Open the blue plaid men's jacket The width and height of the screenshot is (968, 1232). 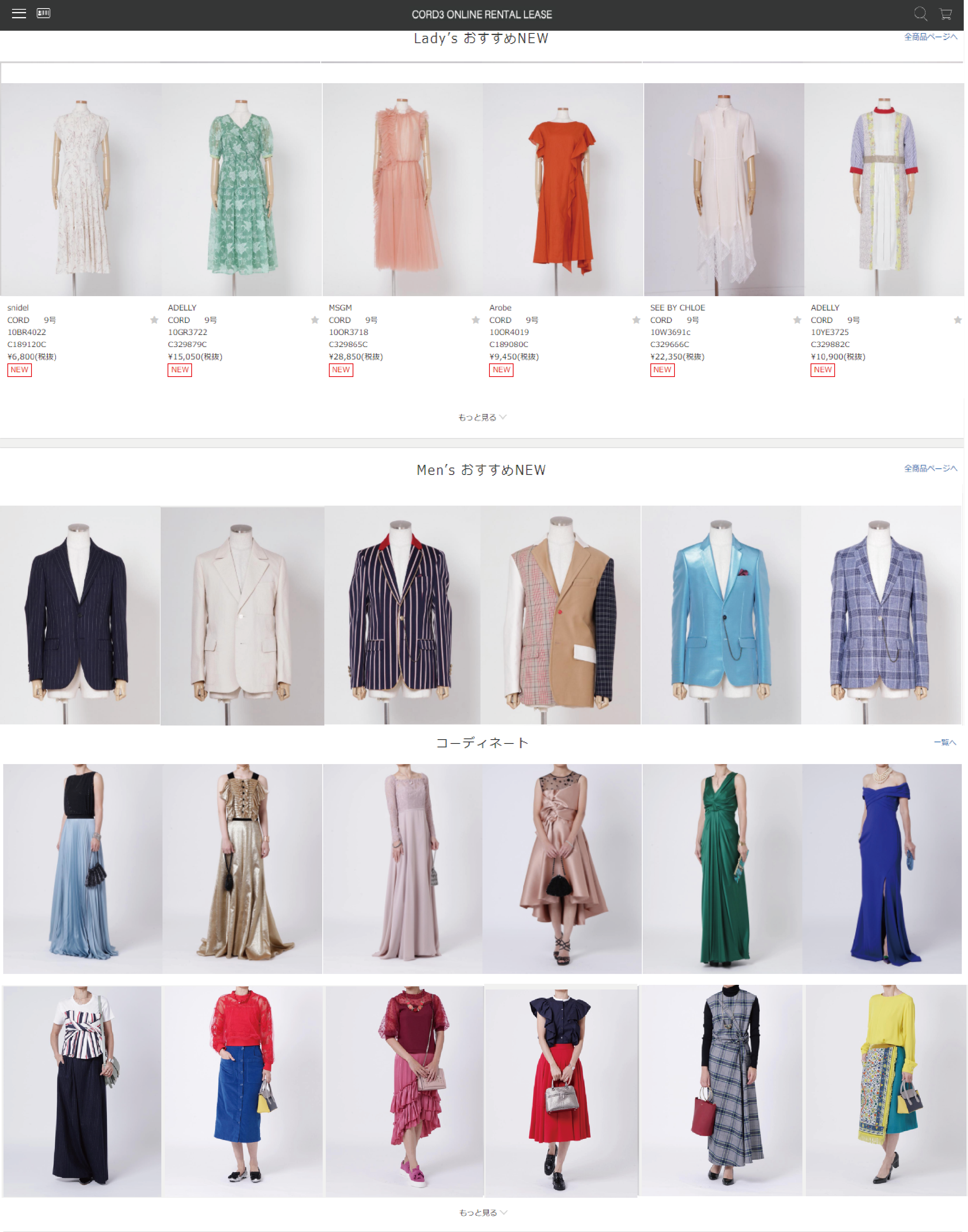click(881, 615)
